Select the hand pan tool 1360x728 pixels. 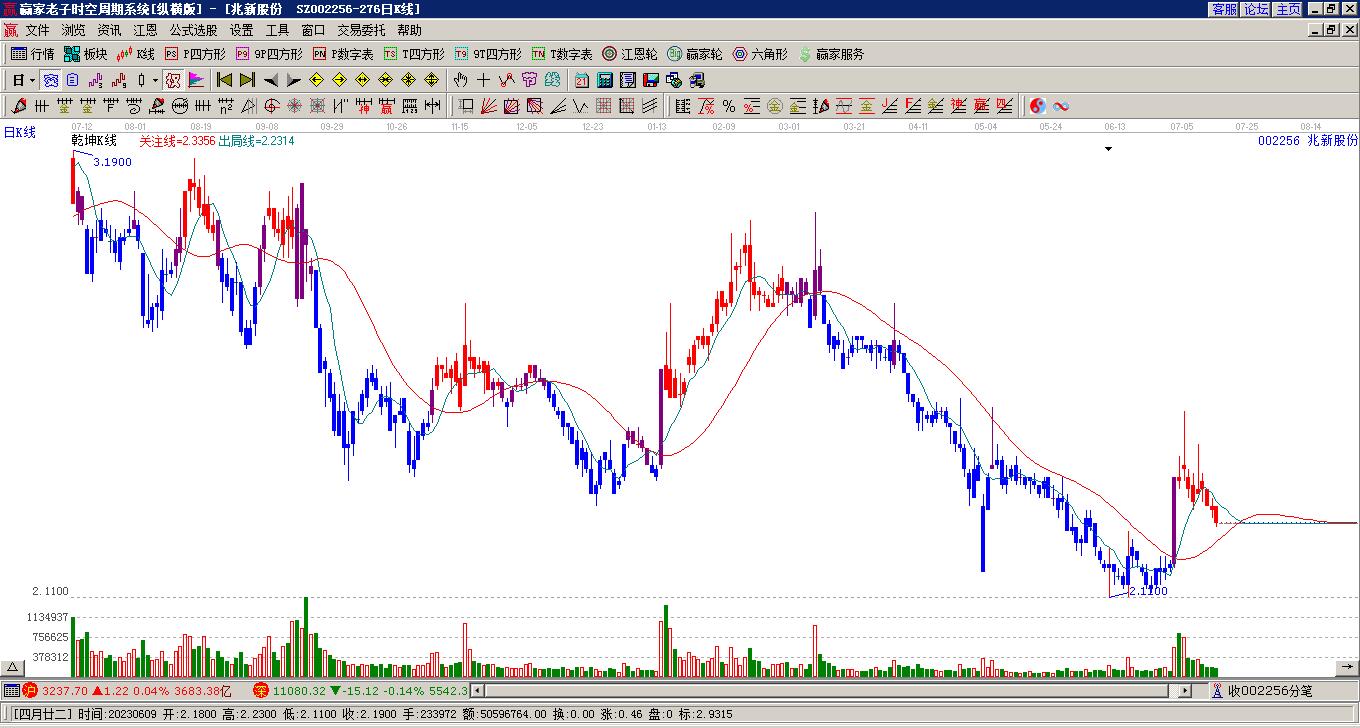click(460, 80)
